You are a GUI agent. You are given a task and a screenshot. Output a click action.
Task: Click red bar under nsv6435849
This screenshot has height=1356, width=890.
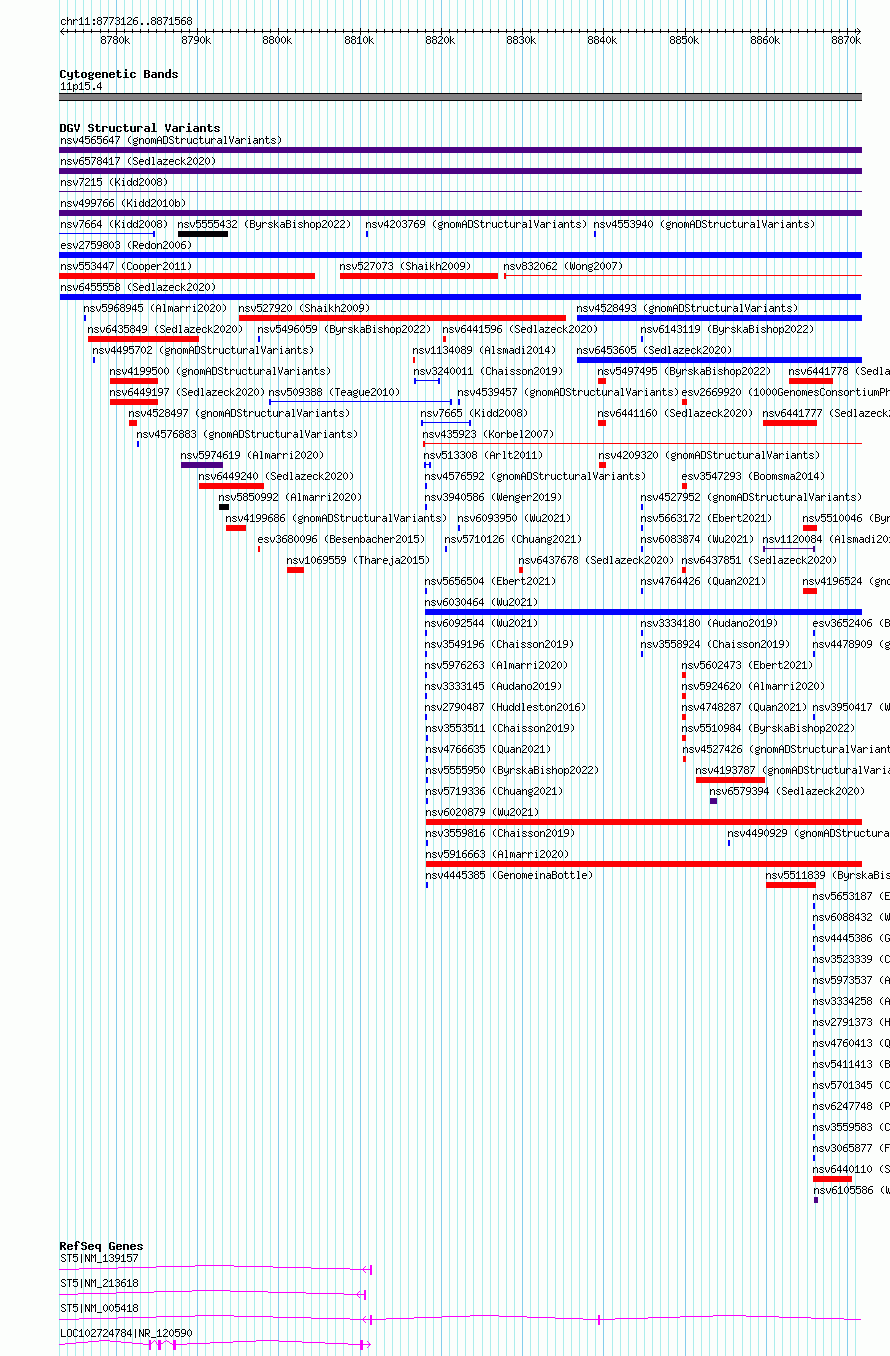click(143, 339)
